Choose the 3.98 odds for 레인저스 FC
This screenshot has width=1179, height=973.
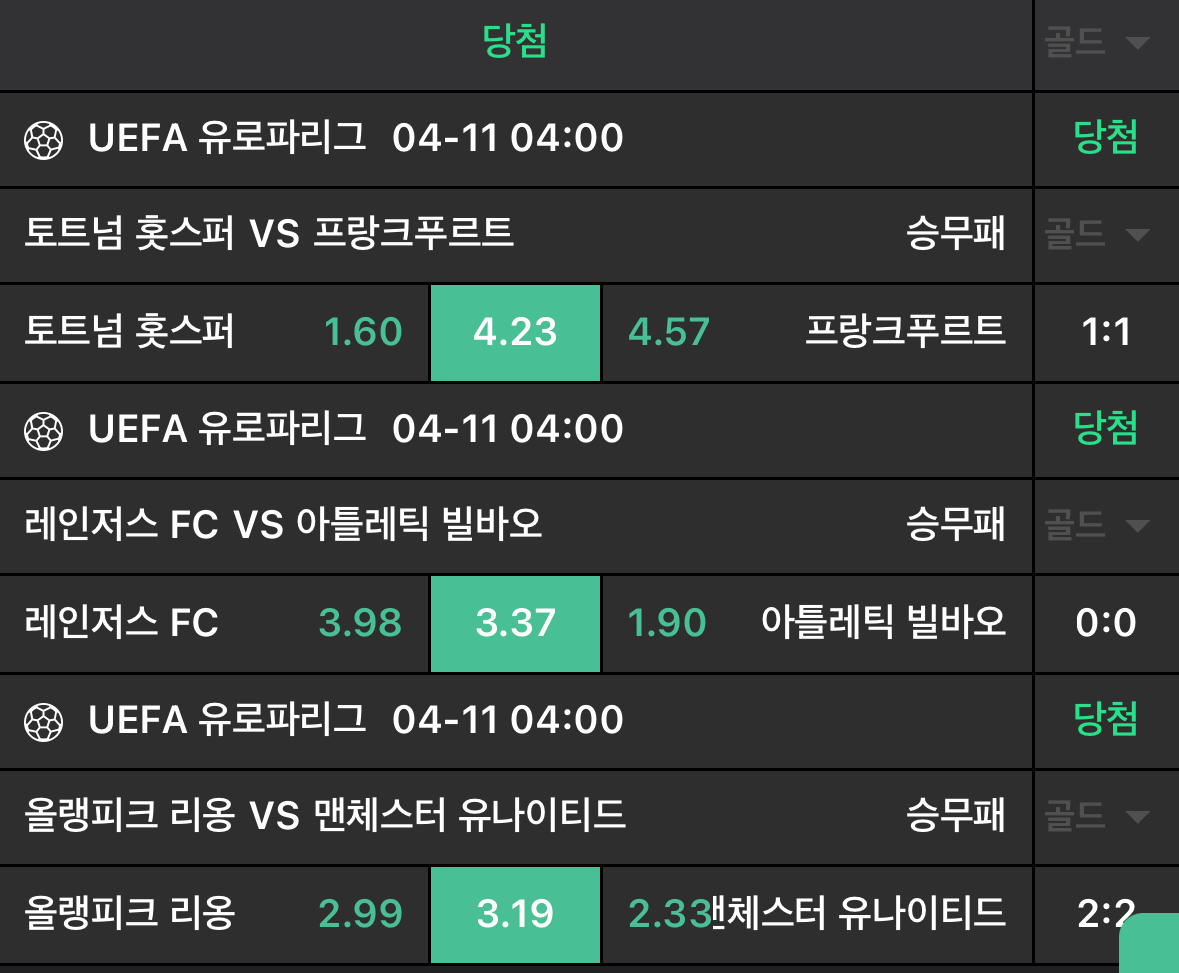tap(360, 624)
